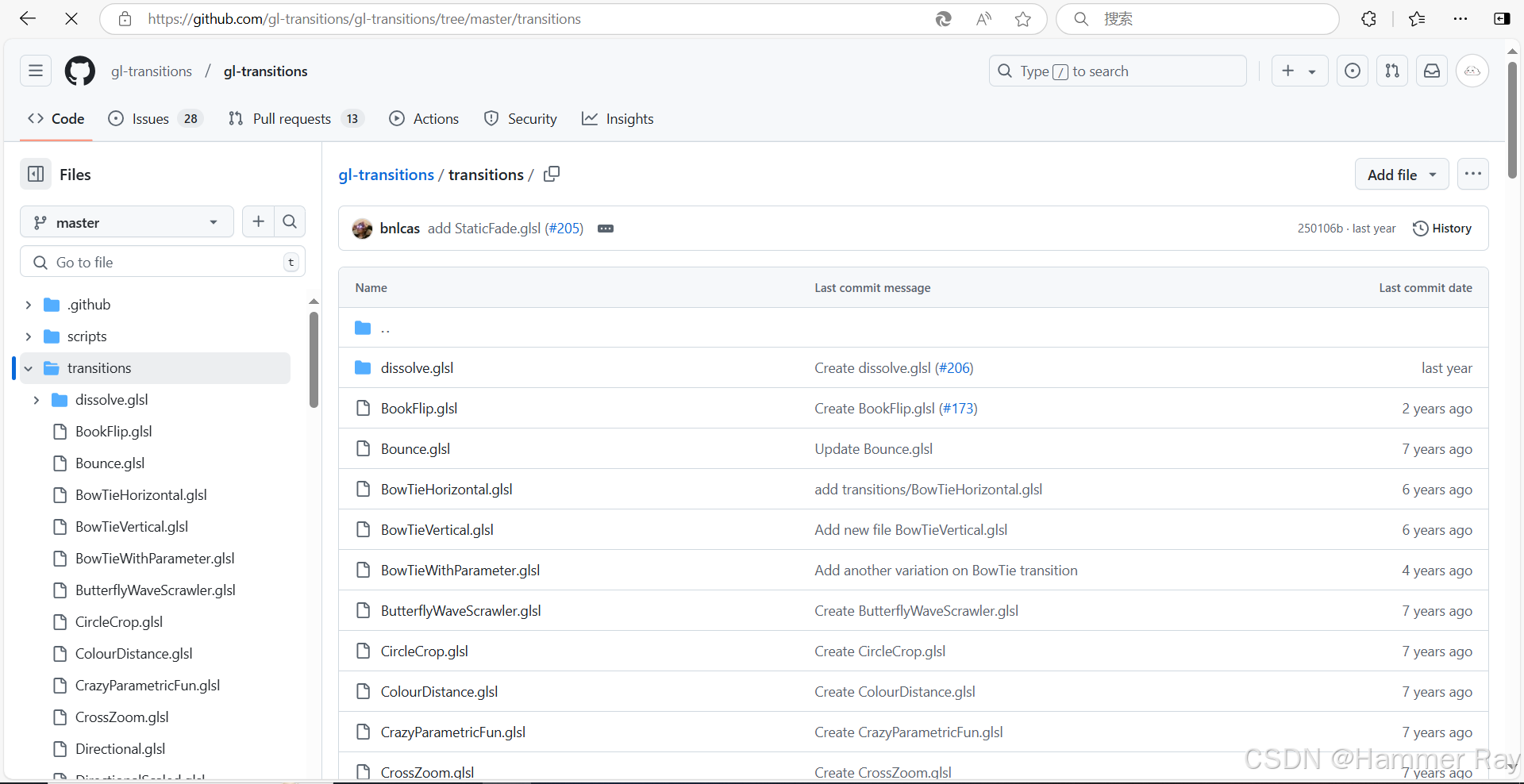Search files in the repository tree
The height and width of the screenshot is (784, 1524).
pyautogui.click(x=289, y=221)
